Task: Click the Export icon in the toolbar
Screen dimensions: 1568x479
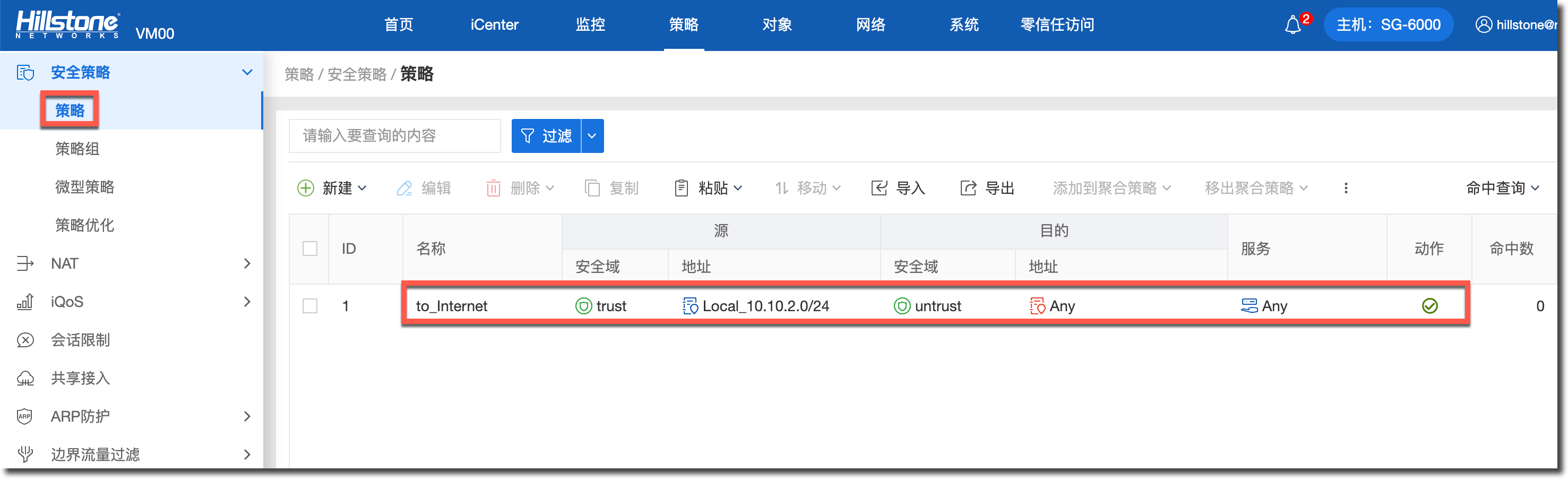Action: 968,188
